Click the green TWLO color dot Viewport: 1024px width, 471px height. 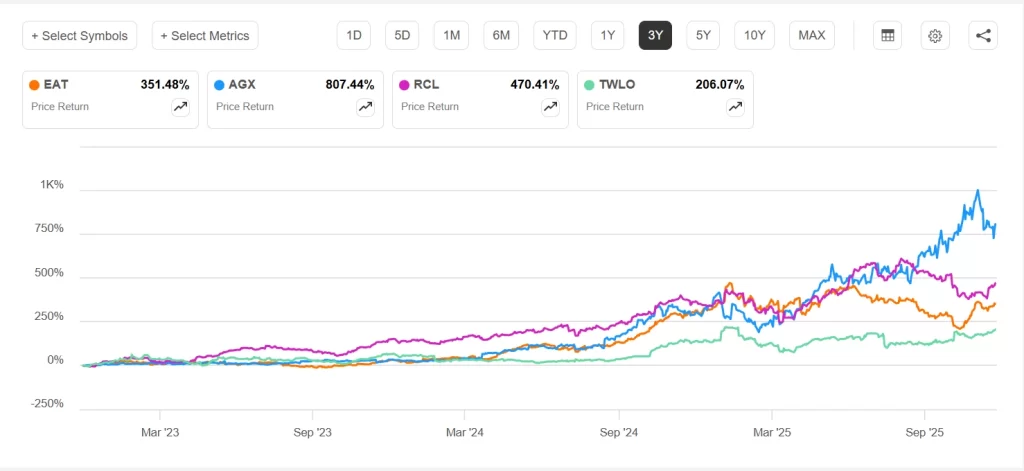(590, 85)
